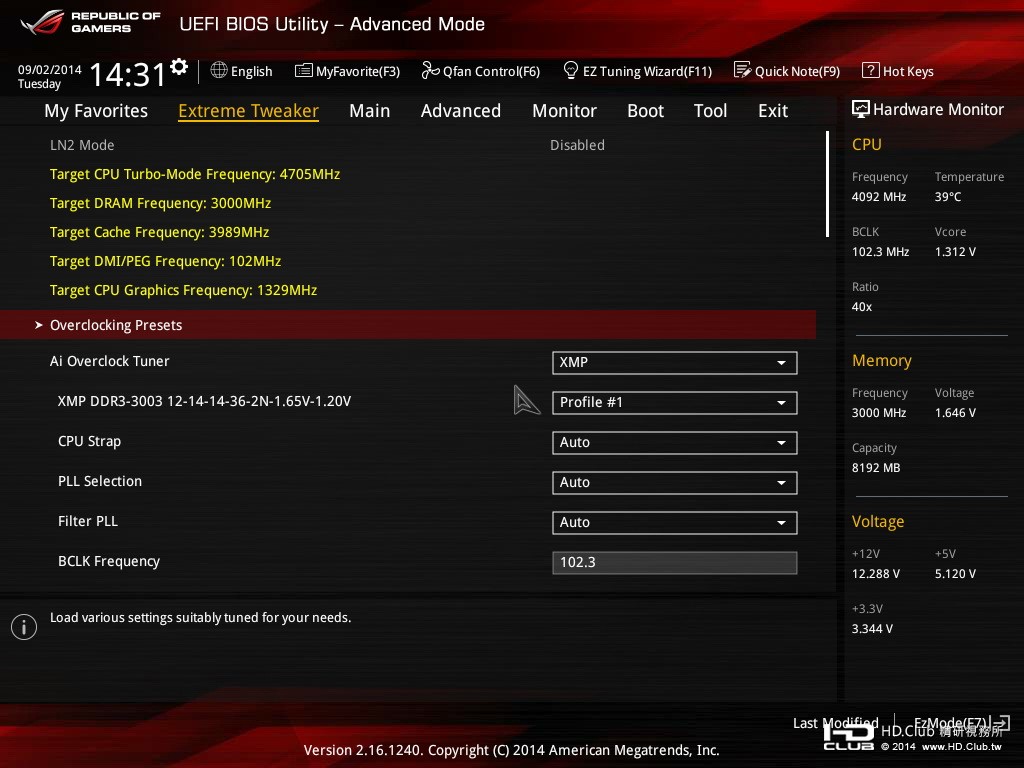Click the CPU Strap label

(x=89, y=441)
